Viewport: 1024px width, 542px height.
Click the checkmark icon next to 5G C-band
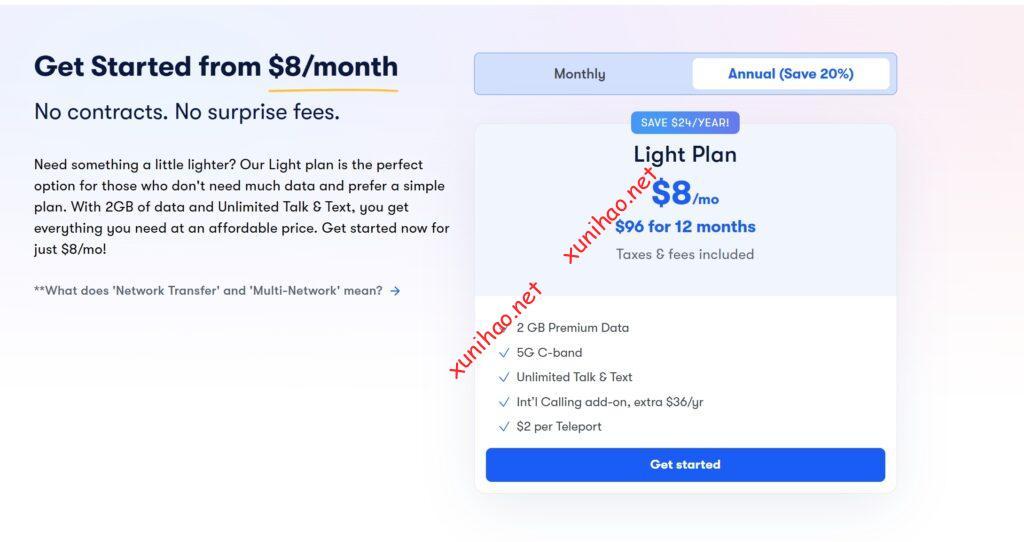(x=504, y=352)
